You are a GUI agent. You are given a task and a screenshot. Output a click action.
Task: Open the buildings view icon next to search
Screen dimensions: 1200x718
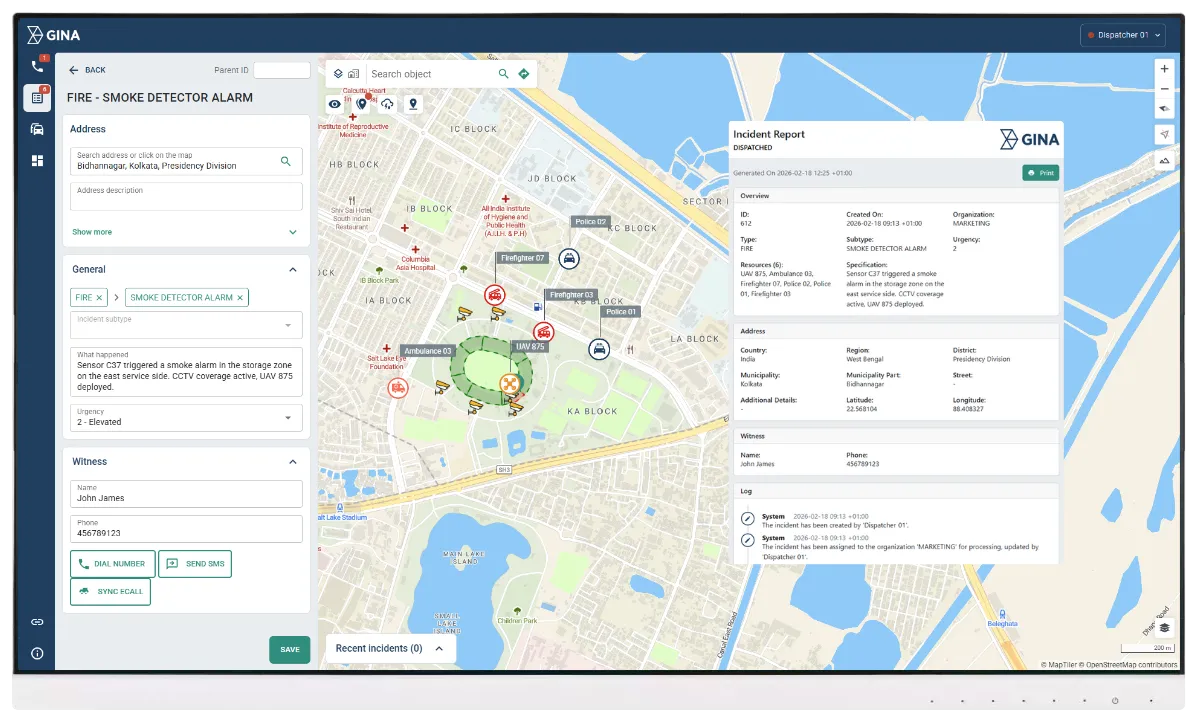(353, 73)
